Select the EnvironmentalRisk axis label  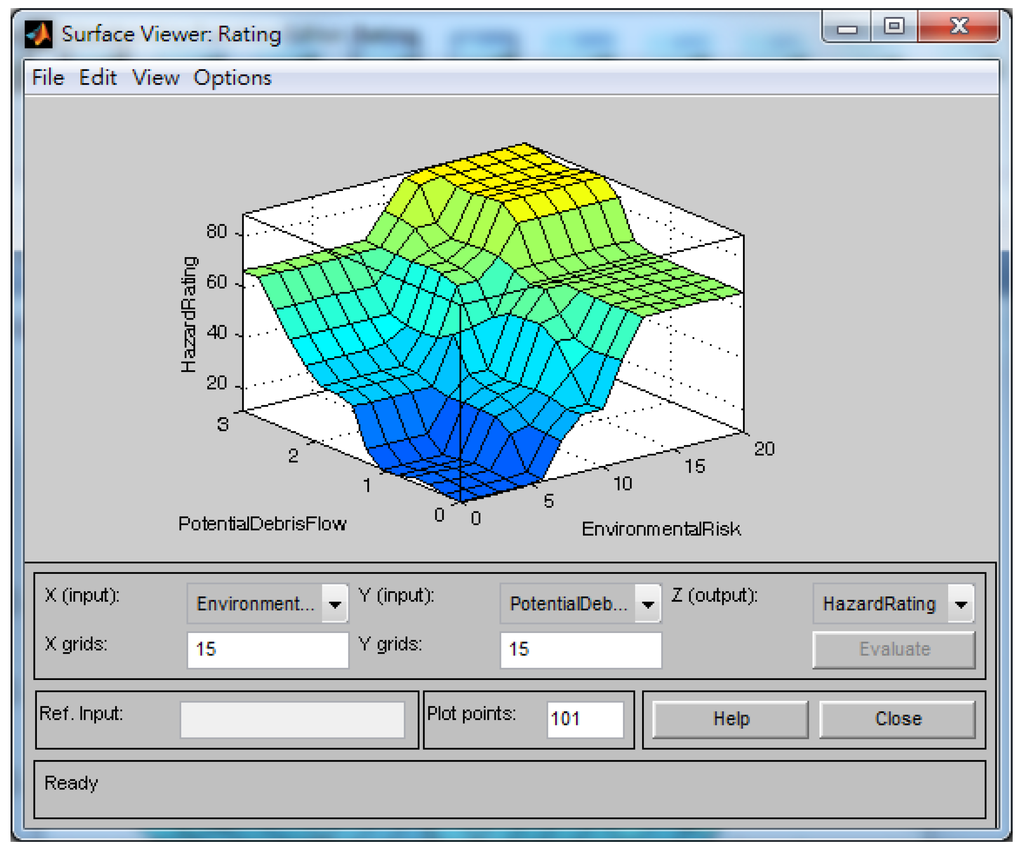coord(661,529)
